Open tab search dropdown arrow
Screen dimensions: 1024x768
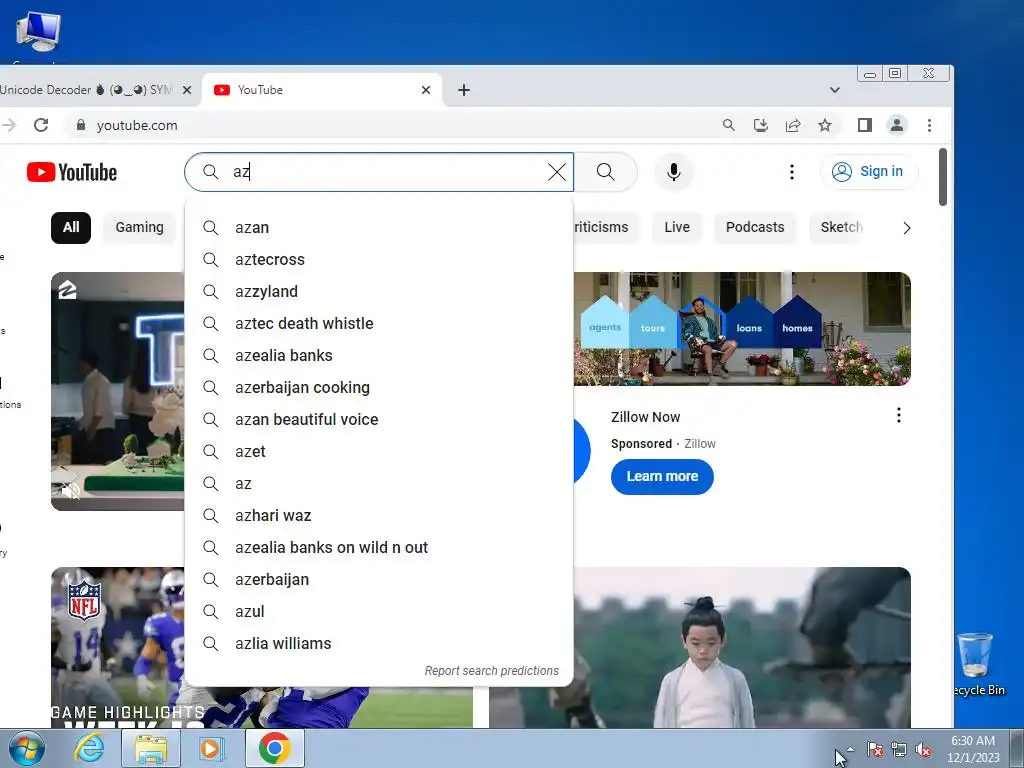(835, 90)
